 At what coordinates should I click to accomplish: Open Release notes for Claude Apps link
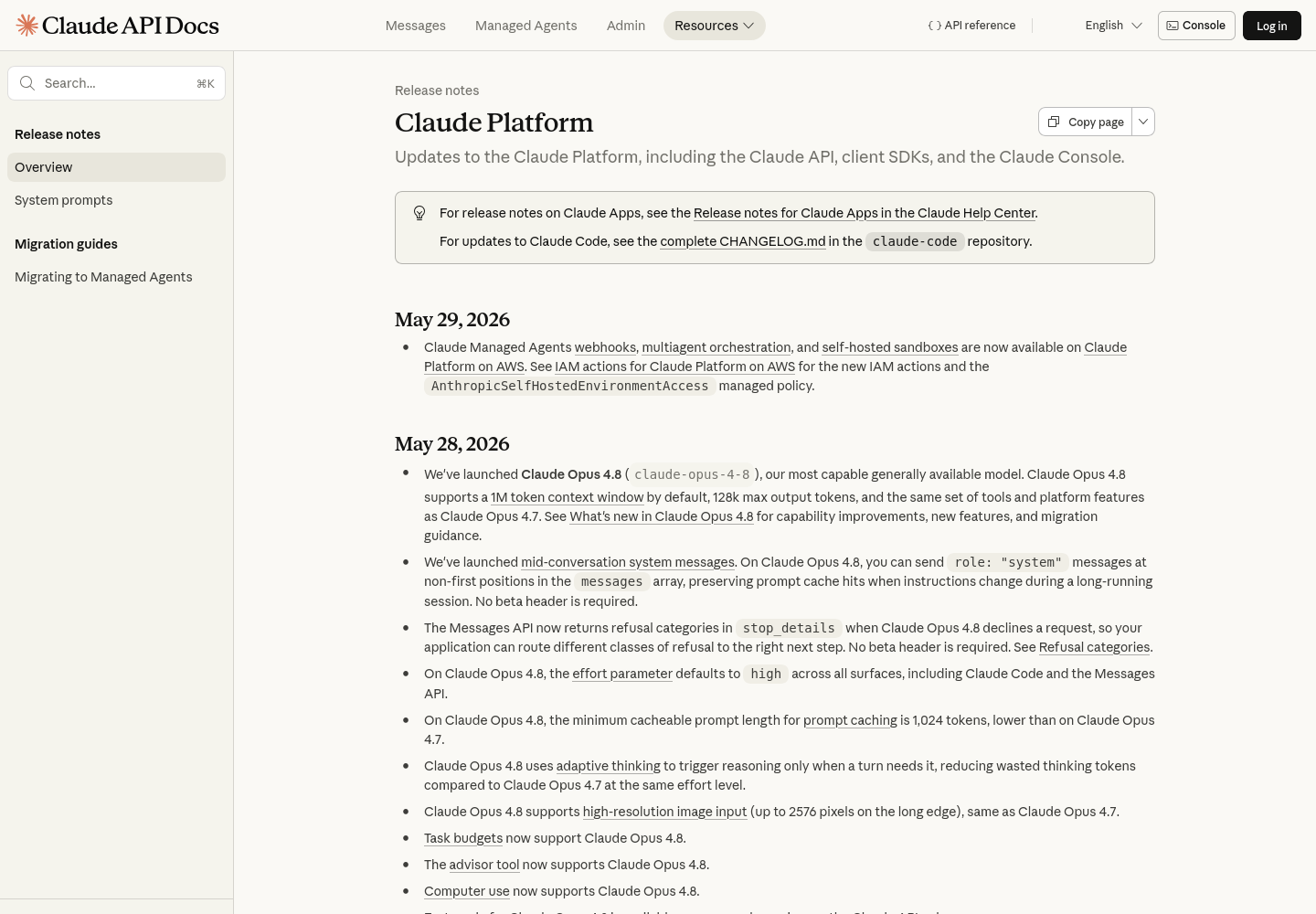point(865,213)
